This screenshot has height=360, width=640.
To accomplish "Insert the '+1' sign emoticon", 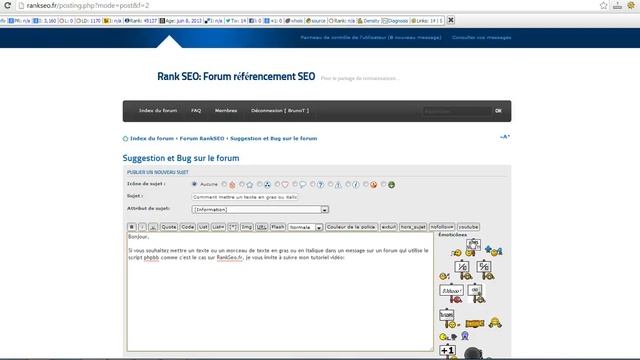I will pos(447,351).
